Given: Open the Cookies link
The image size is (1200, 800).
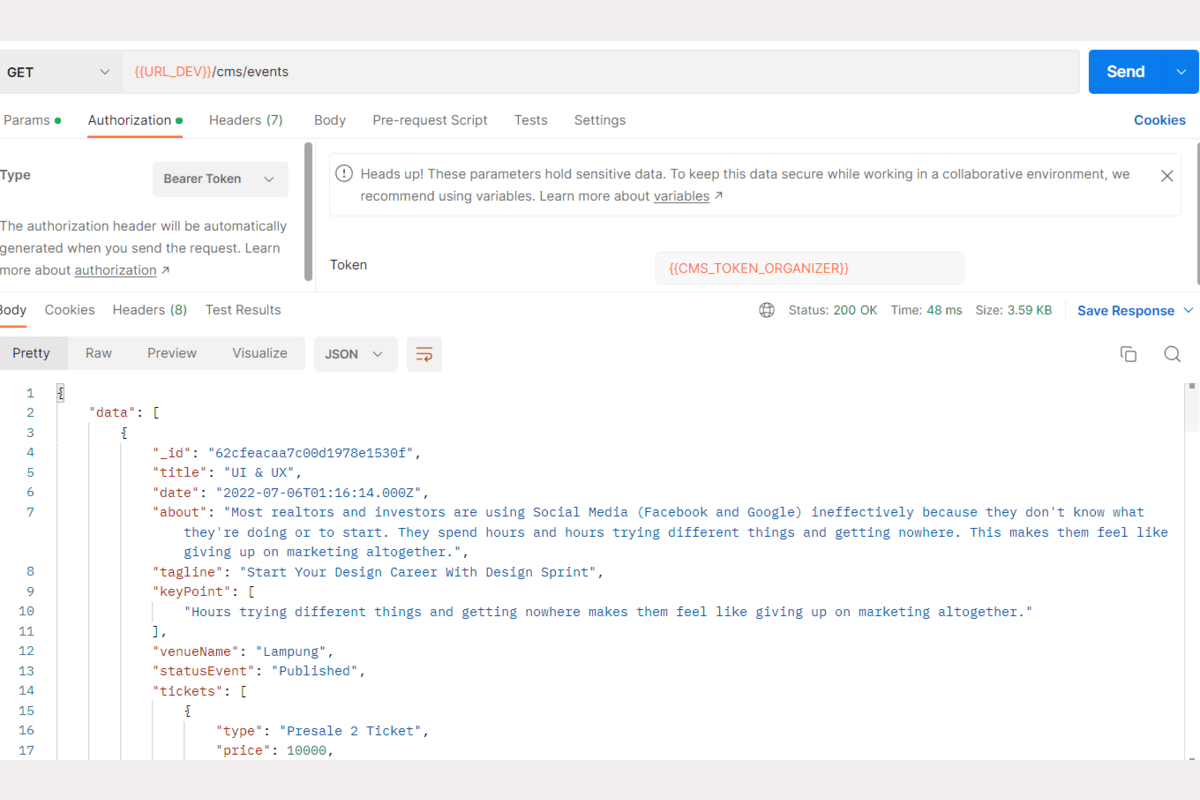Looking at the screenshot, I should pyautogui.click(x=1159, y=120).
